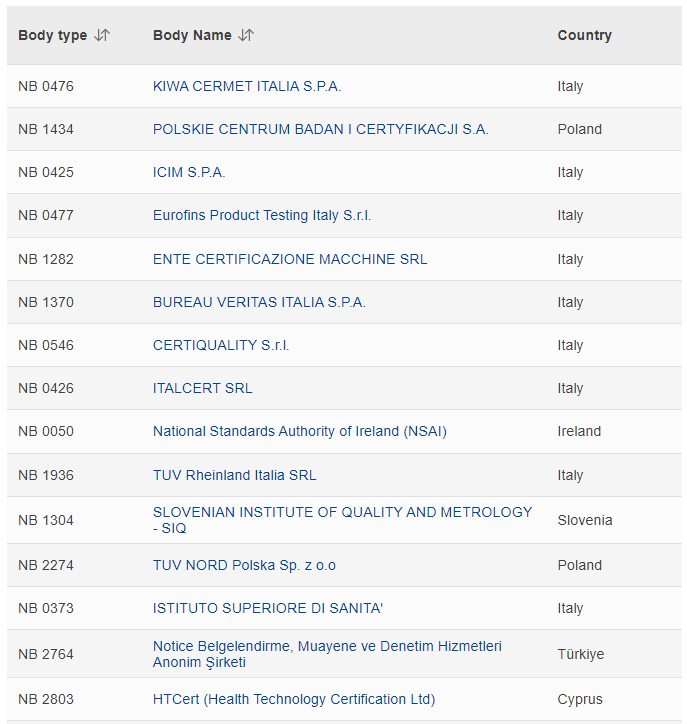
Task: Sort table by Body type arrows icon
Action: 102,35
